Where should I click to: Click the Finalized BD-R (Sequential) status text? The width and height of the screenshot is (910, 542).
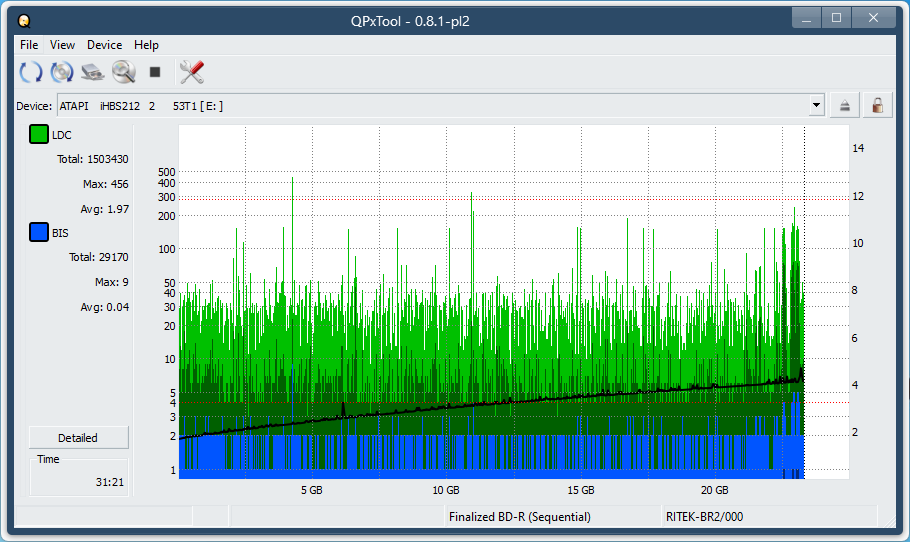tap(519, 516)
